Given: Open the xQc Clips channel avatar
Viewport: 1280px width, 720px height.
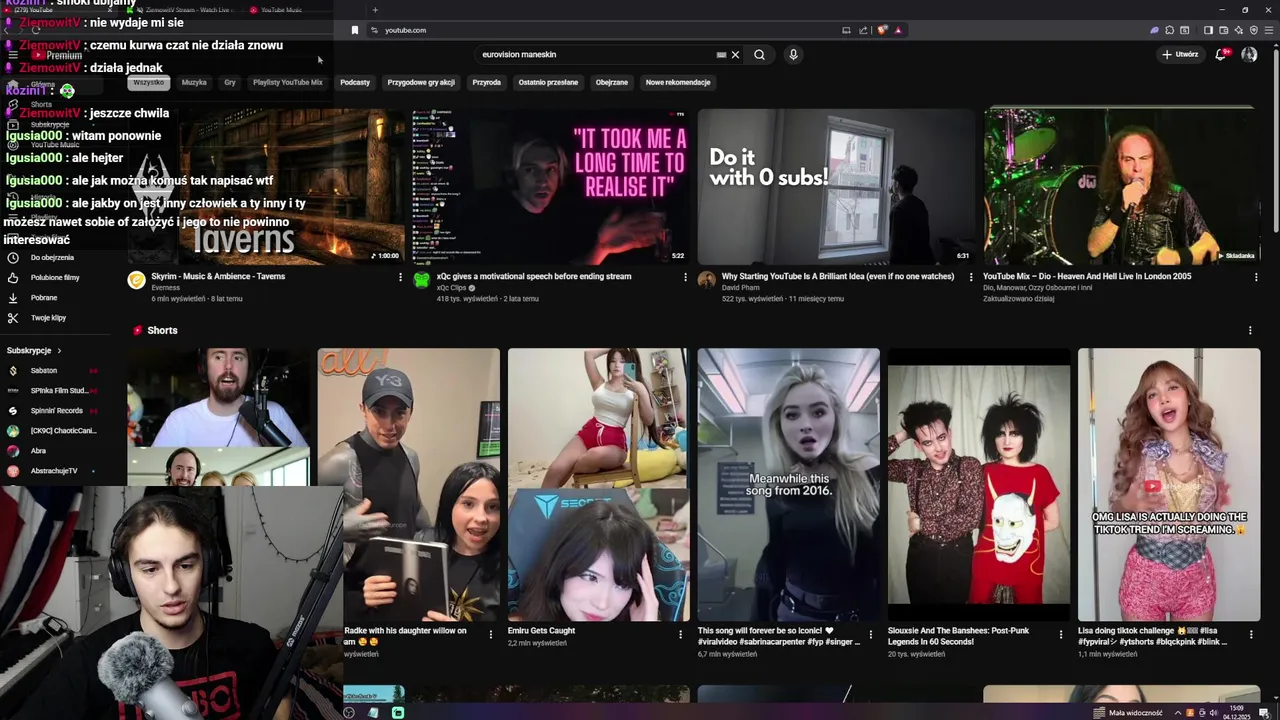Looking at the screenshot, I should pos(422,280).
